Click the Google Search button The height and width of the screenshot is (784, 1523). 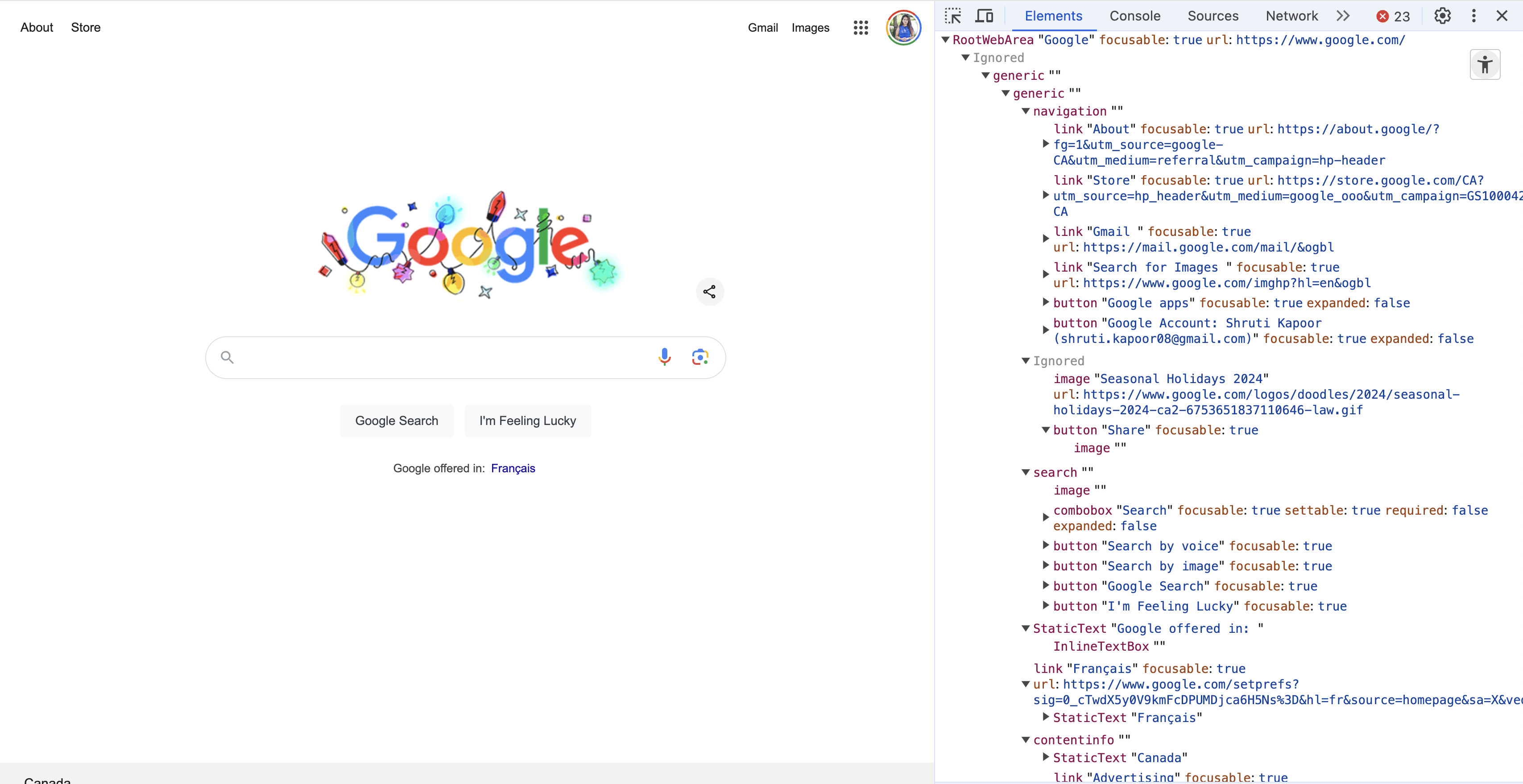[x=397, y=421]
